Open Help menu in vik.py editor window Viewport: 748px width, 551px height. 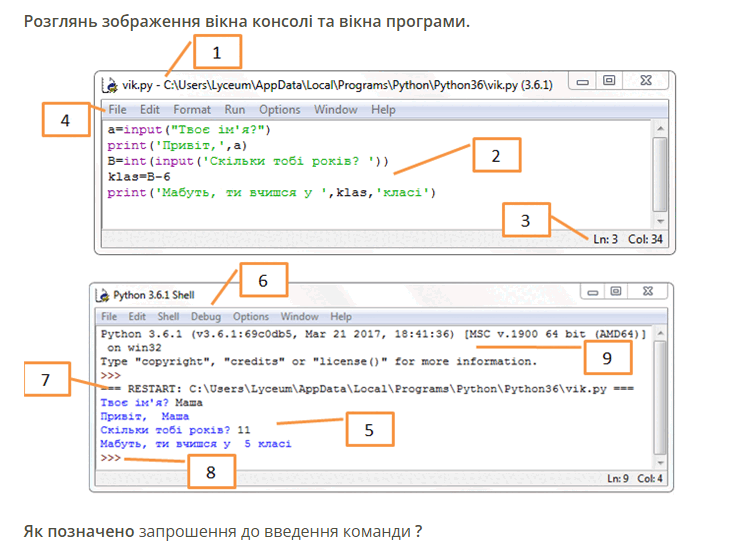tap(383, 110)
